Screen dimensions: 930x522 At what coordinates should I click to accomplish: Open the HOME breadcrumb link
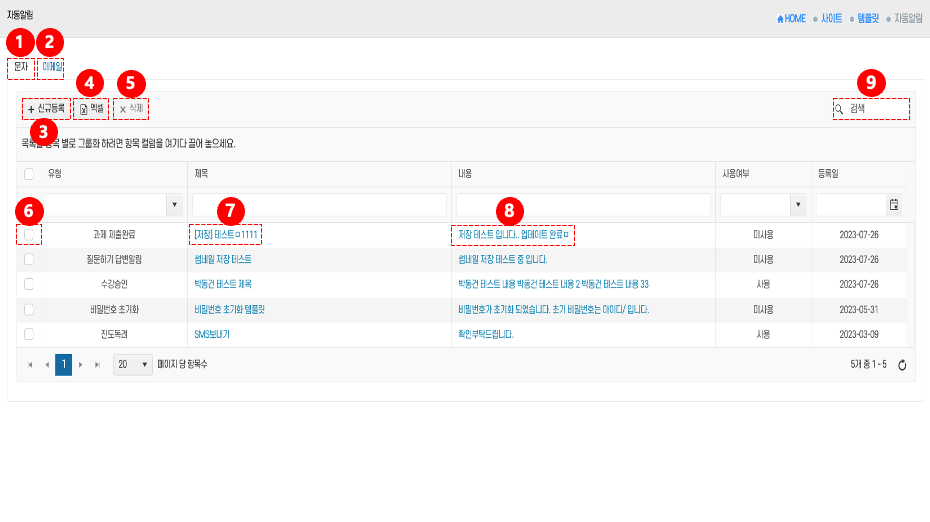point(791,18)
